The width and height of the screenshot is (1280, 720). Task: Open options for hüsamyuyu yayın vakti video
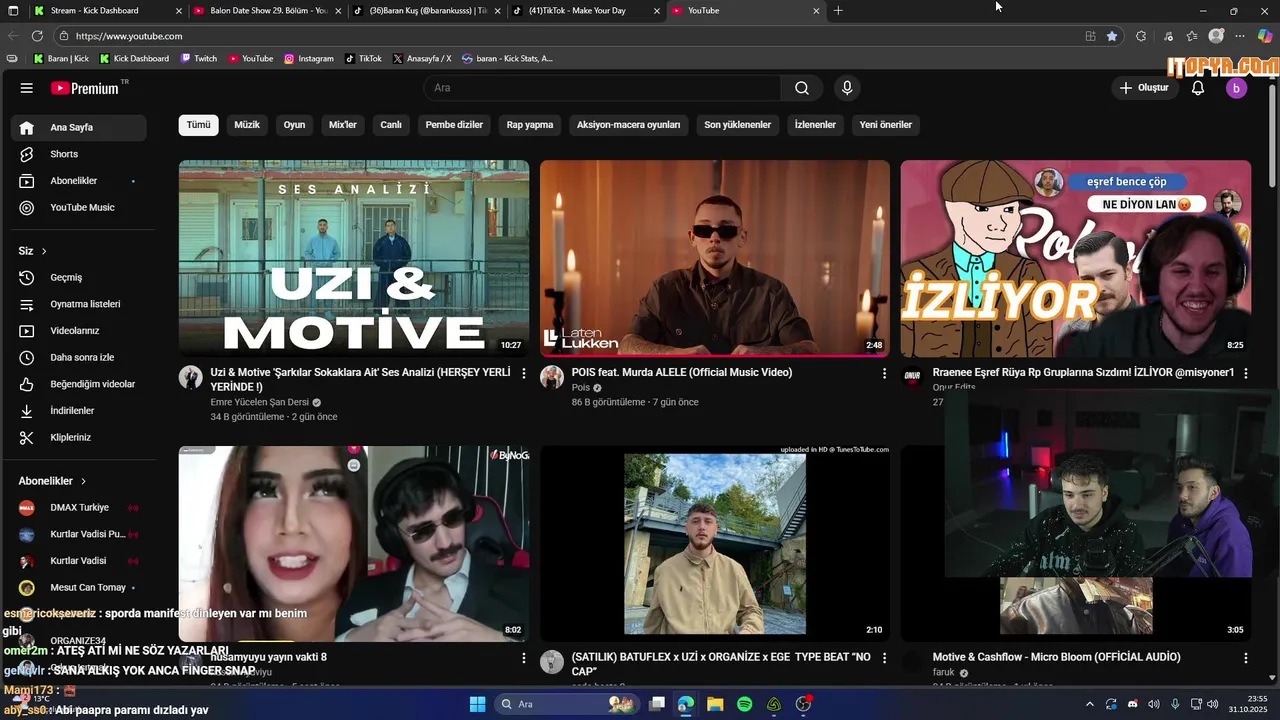pyautogui.click(x=524, y=658)
